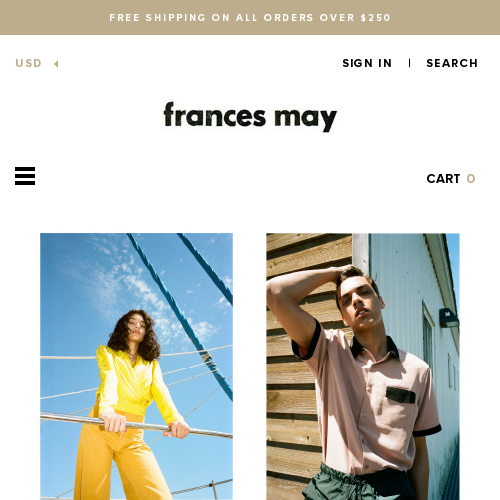Expand the site menu via three-bar icon
The width and height of the screenshot is (500, 500).
point(25,176)
